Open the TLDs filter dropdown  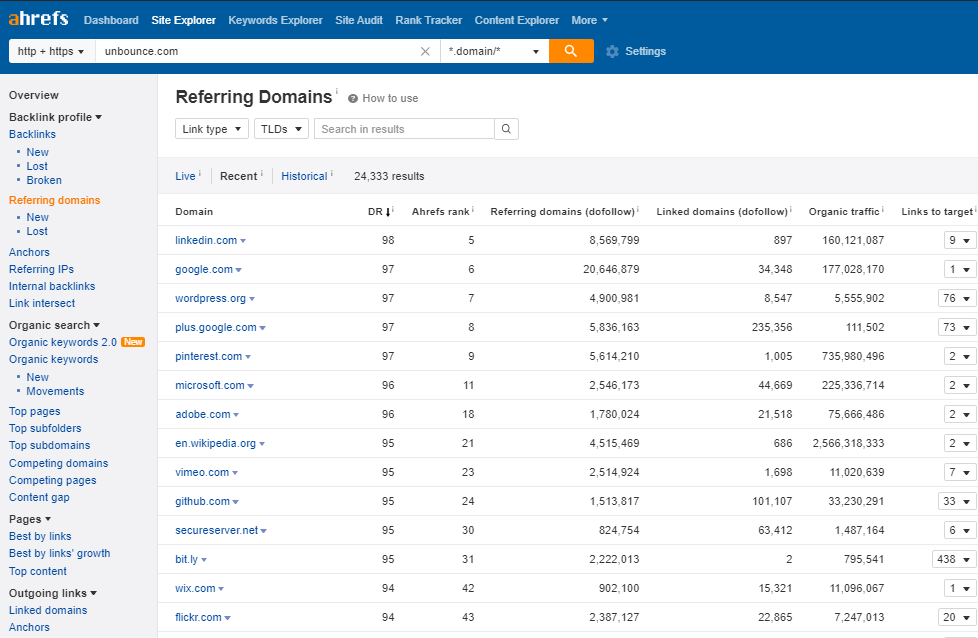coord(281,128)
